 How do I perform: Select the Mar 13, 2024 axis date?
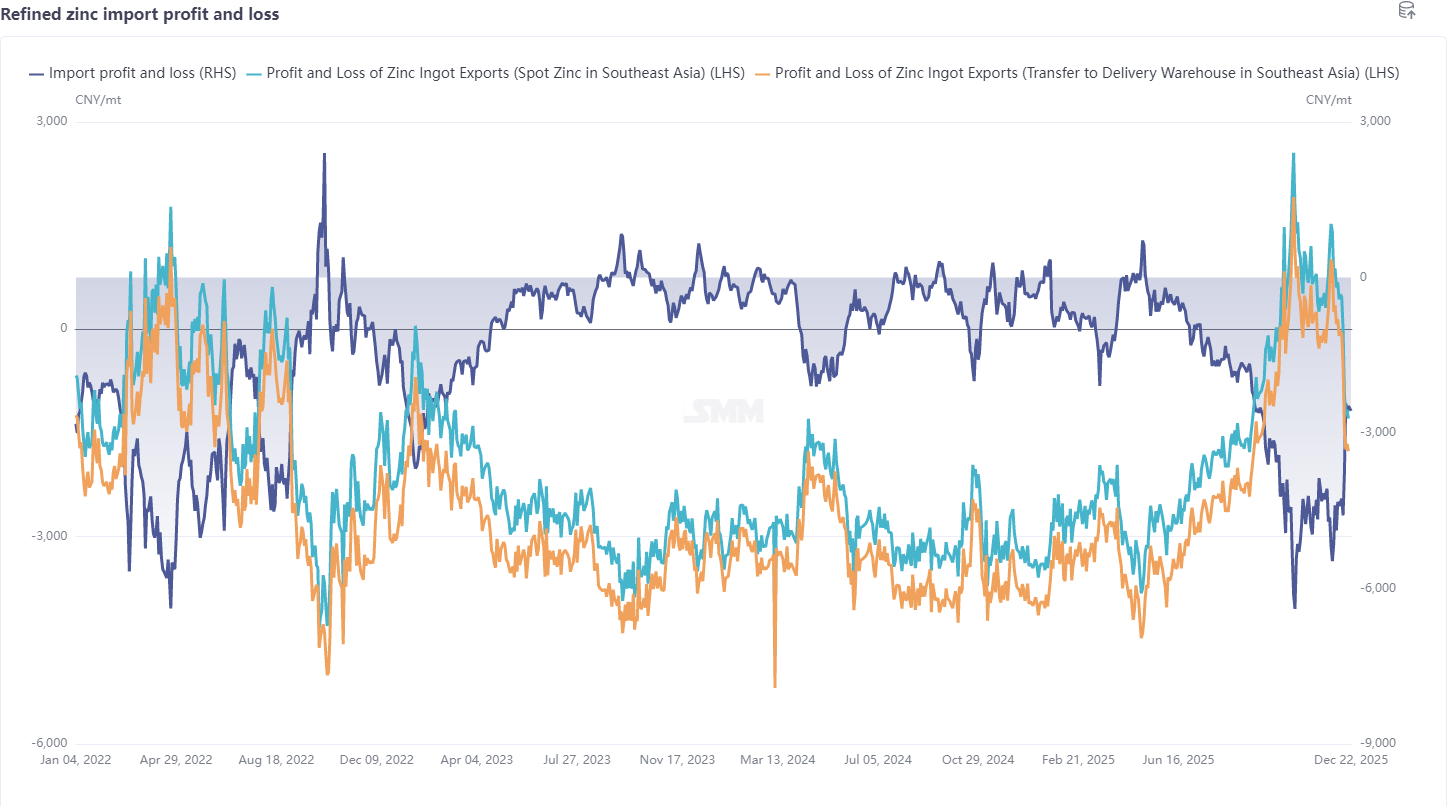(x=778, y=760)
